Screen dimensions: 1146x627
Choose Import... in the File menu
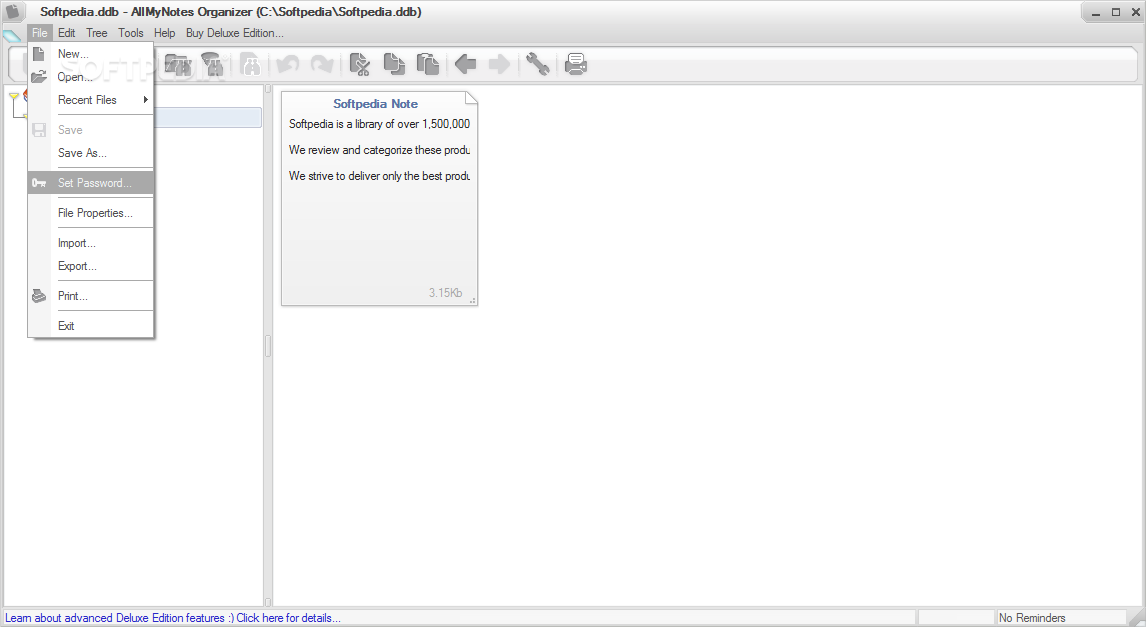tap(91, 243)
